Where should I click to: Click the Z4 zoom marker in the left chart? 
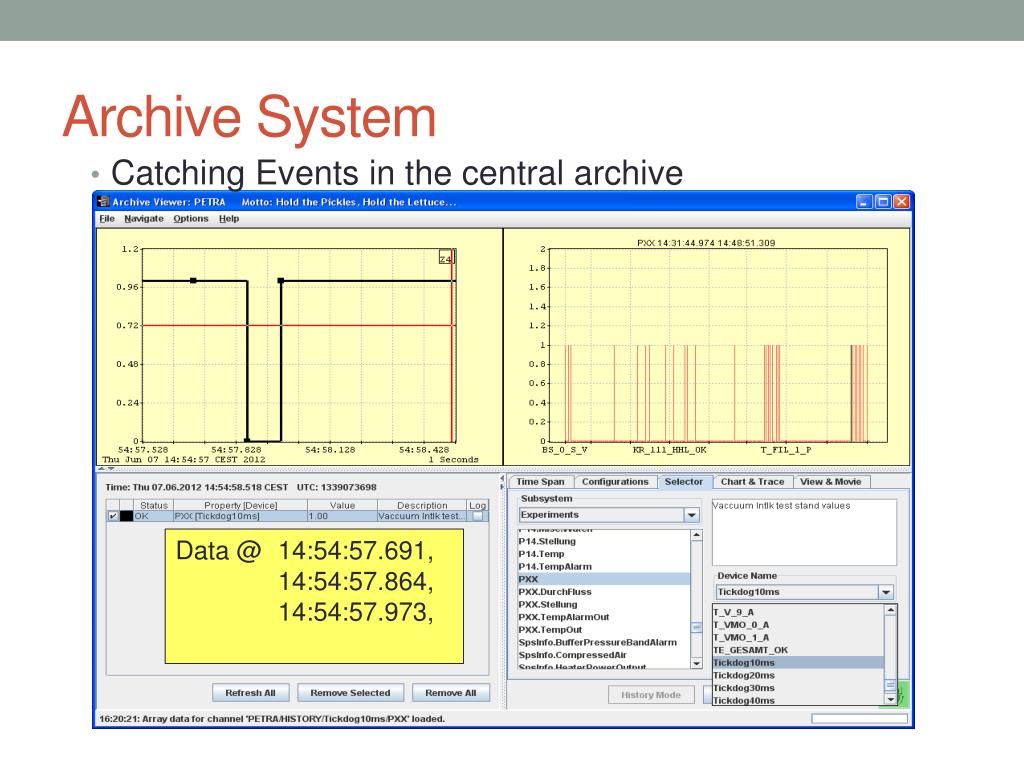pos(445,259)
